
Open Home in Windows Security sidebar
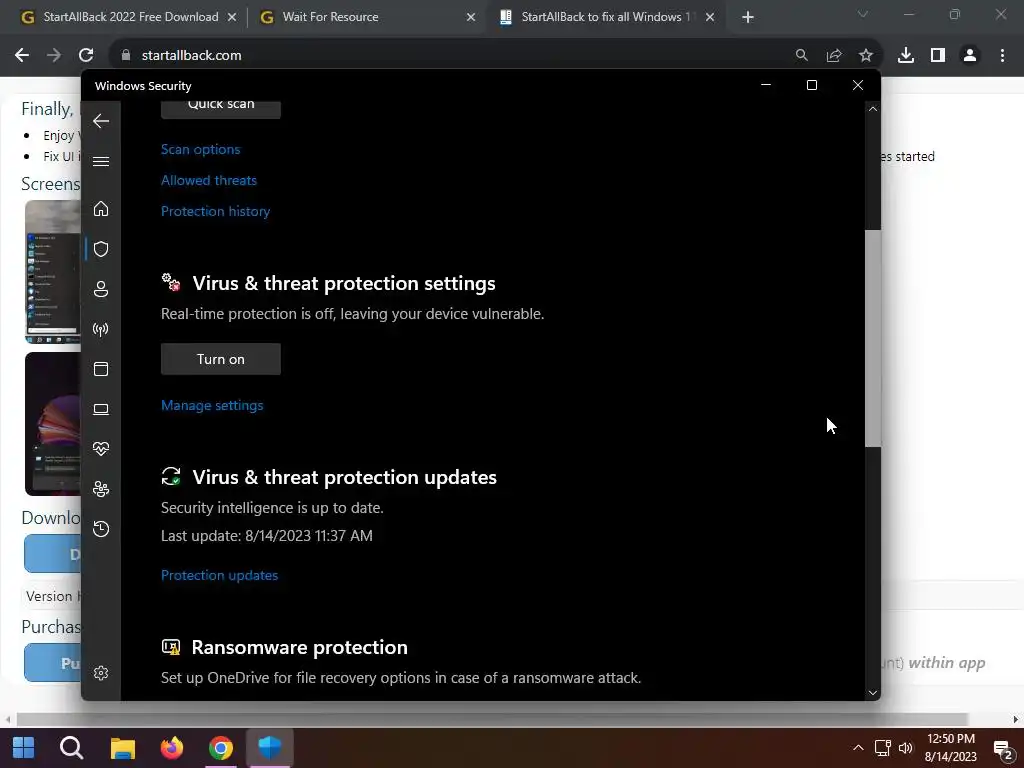coord(101,208)
